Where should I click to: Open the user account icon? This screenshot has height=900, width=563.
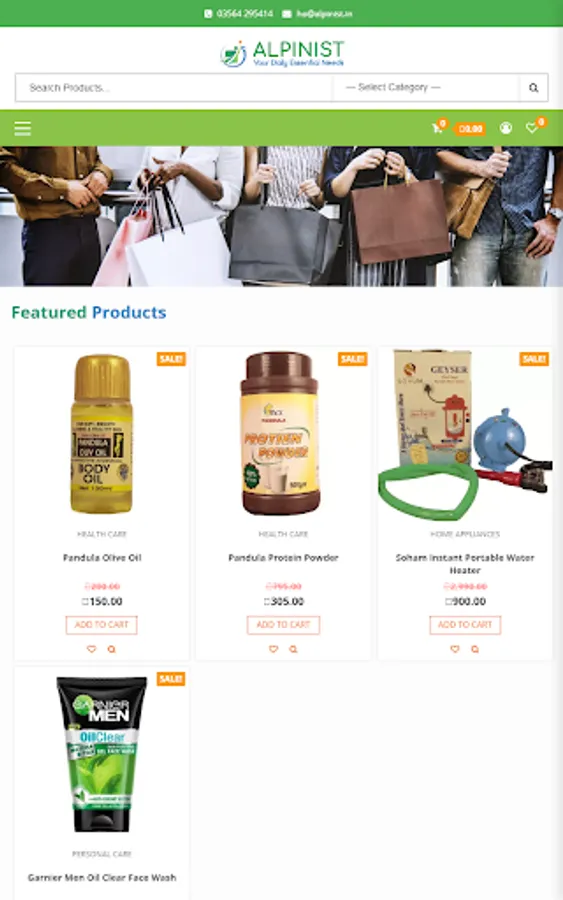click(x=506, y=128)
